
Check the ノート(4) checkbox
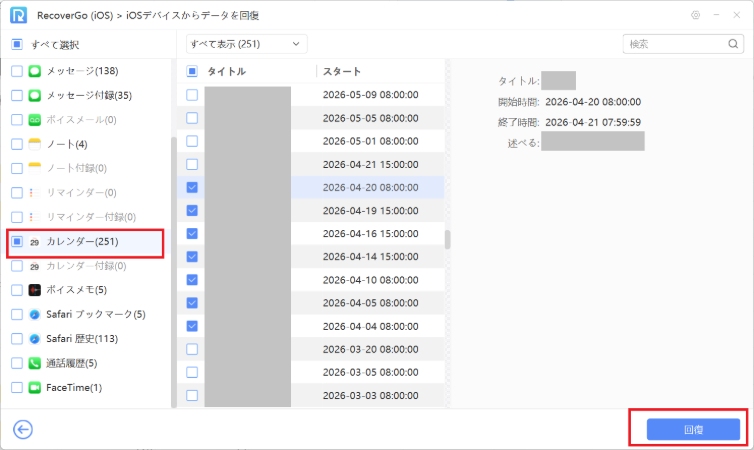[17, 144]
